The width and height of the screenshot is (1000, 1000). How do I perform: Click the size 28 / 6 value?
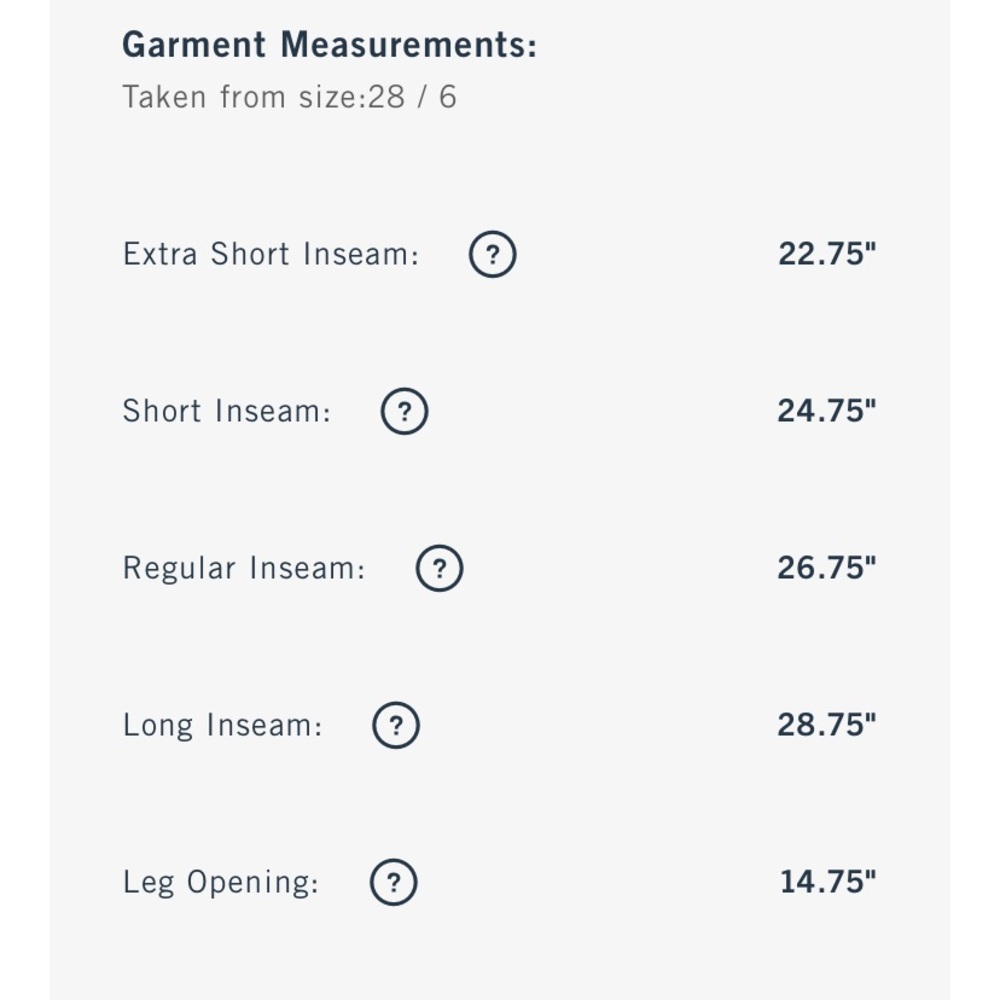coord(412,97)
